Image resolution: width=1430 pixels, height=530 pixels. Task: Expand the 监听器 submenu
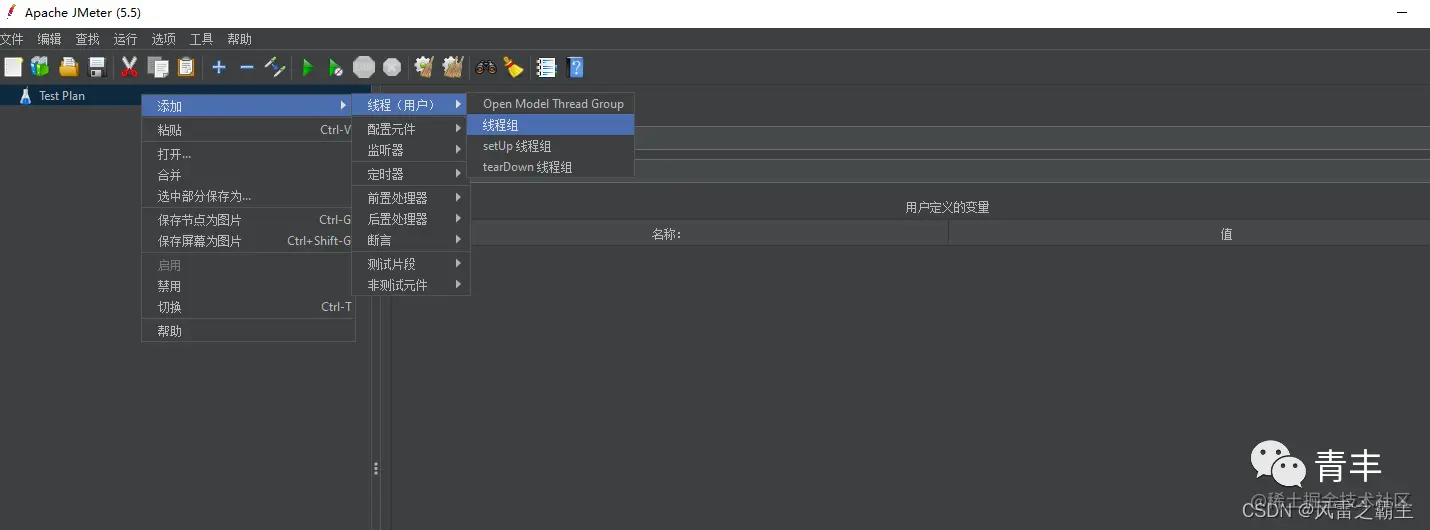pos(410,150)
